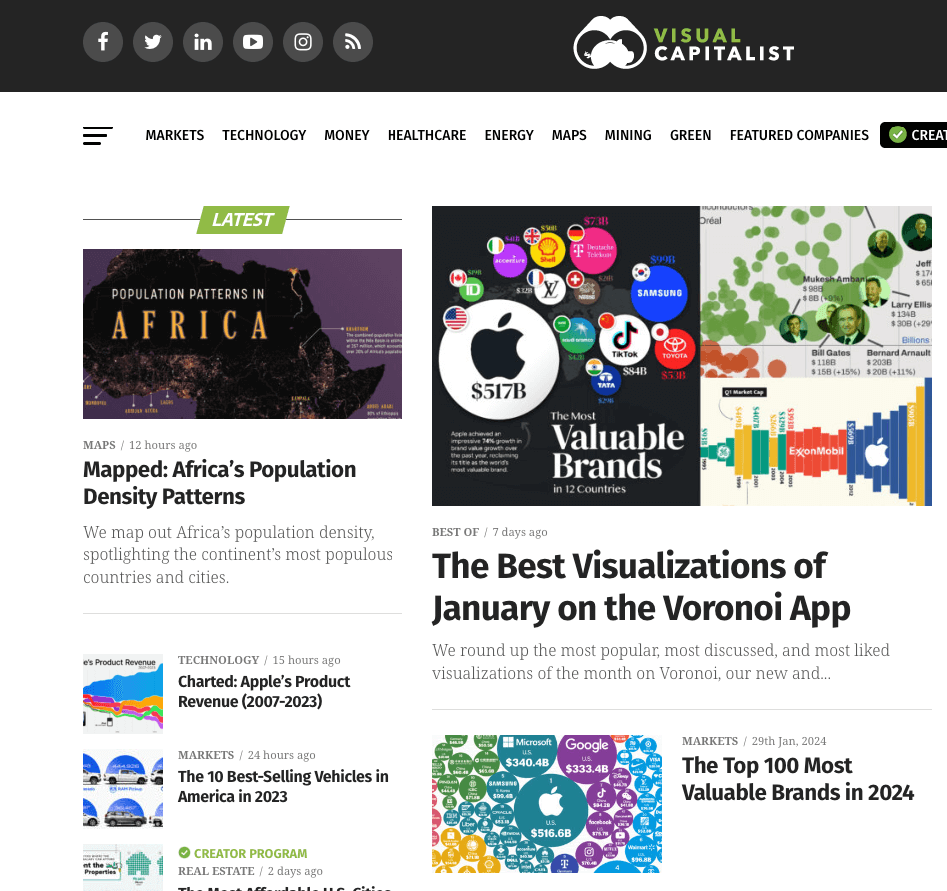Read The Best Visualizations of January article
The height and width of the screenshot is (891, 947).
(640, 586)
